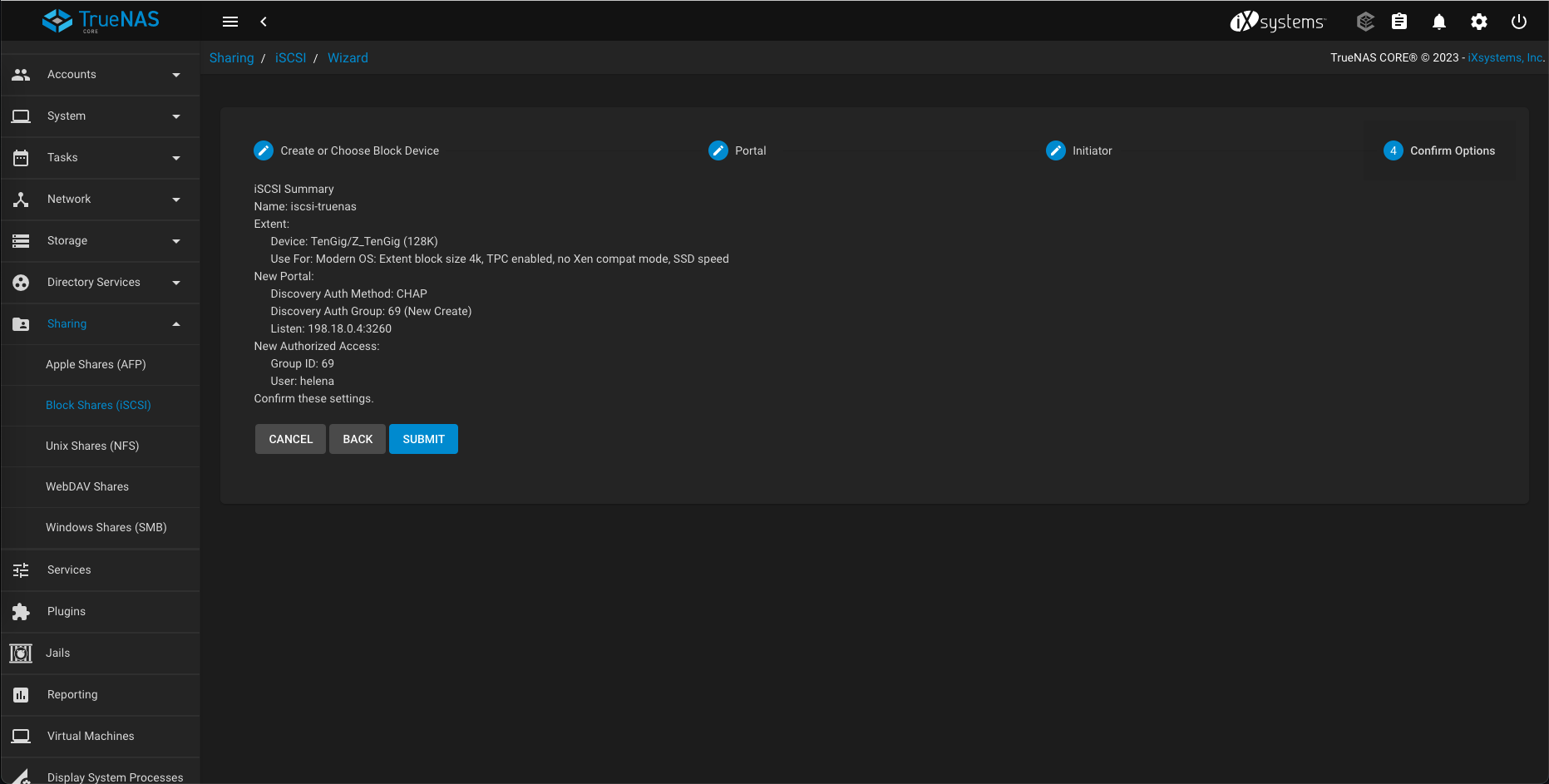Open the iXsystems, Inc. link

tap(1506, 57)
